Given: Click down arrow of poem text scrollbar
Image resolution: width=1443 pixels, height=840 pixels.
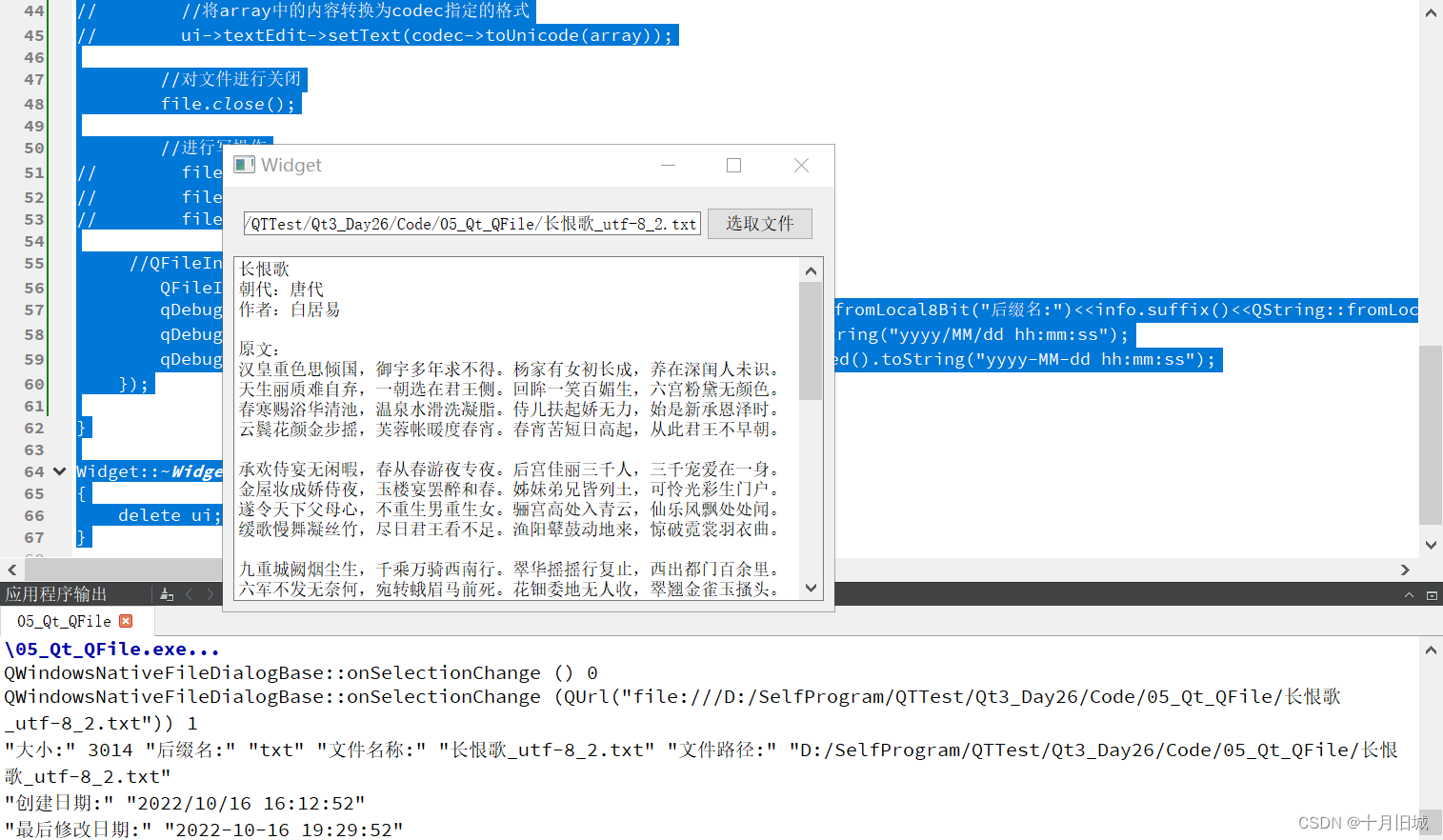Looking at the screenshot, I should pos(811,588).
